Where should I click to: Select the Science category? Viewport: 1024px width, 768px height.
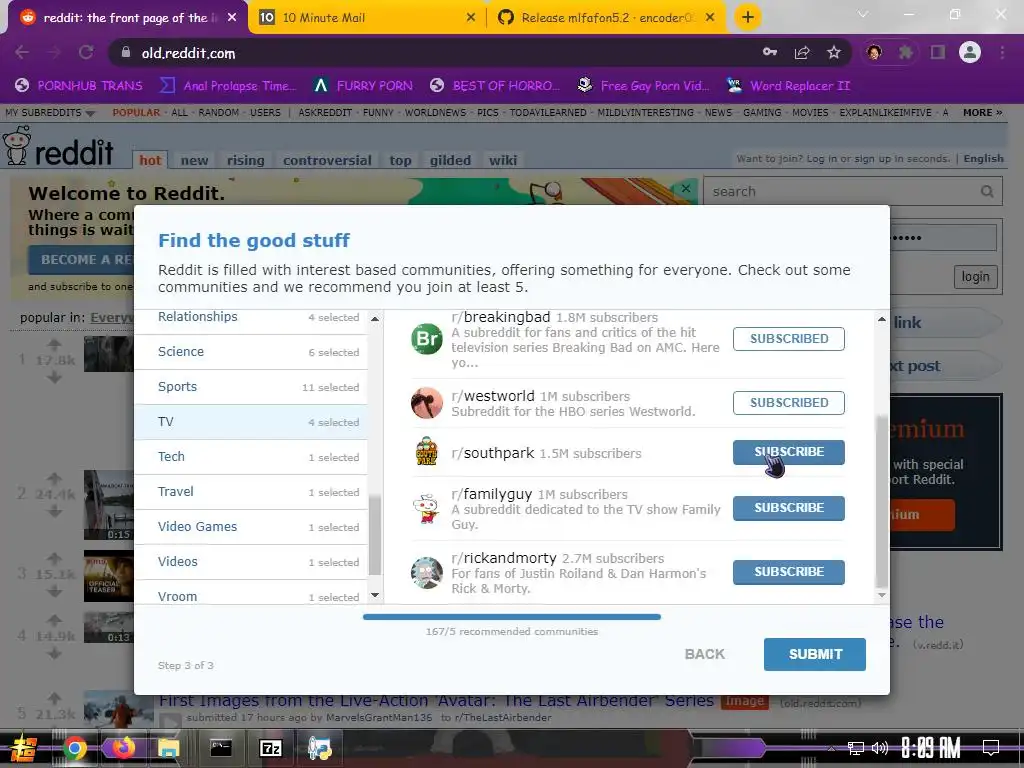tap(251, 352)
